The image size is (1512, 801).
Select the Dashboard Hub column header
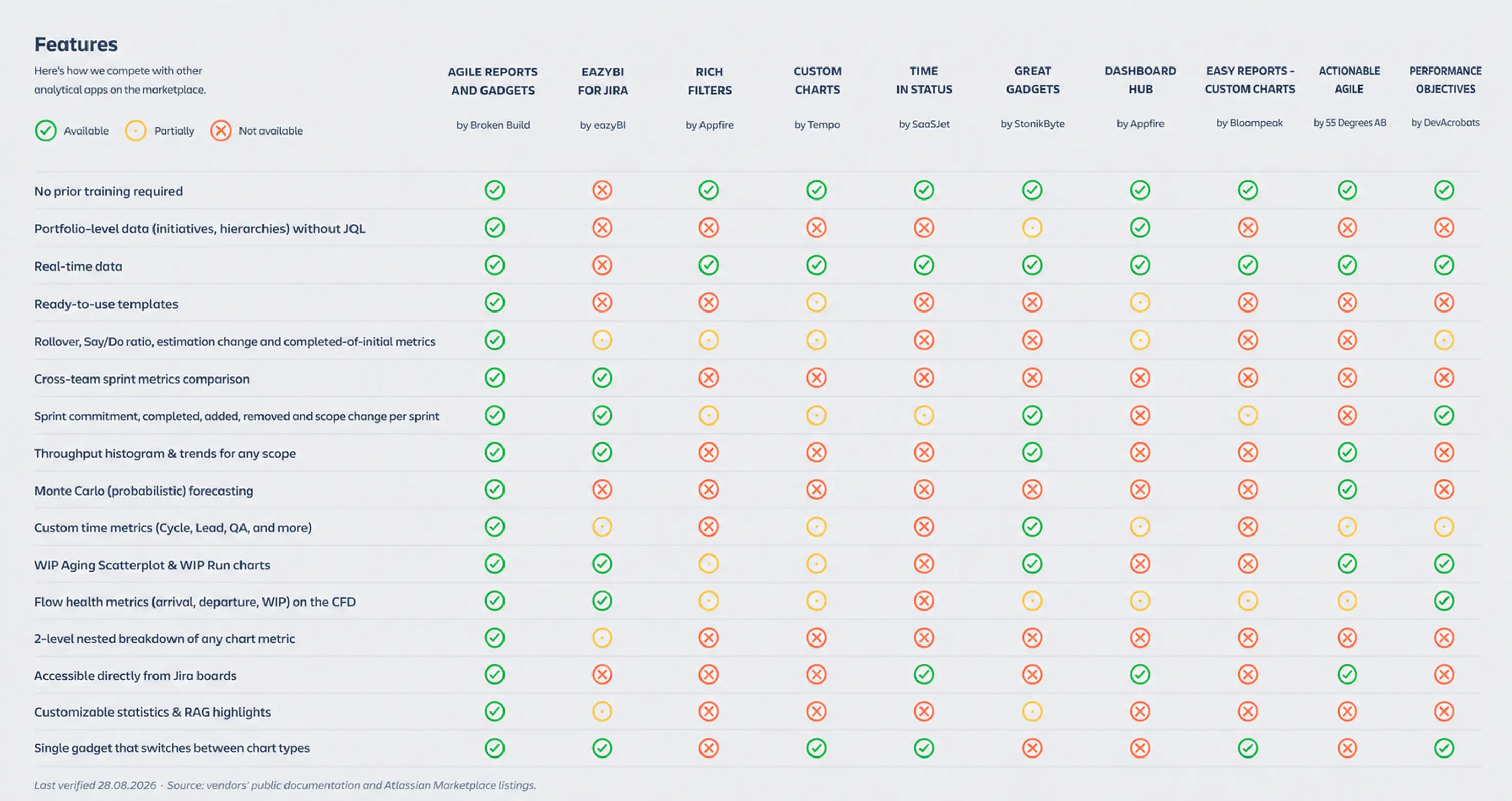click(x=1141, y=80)
